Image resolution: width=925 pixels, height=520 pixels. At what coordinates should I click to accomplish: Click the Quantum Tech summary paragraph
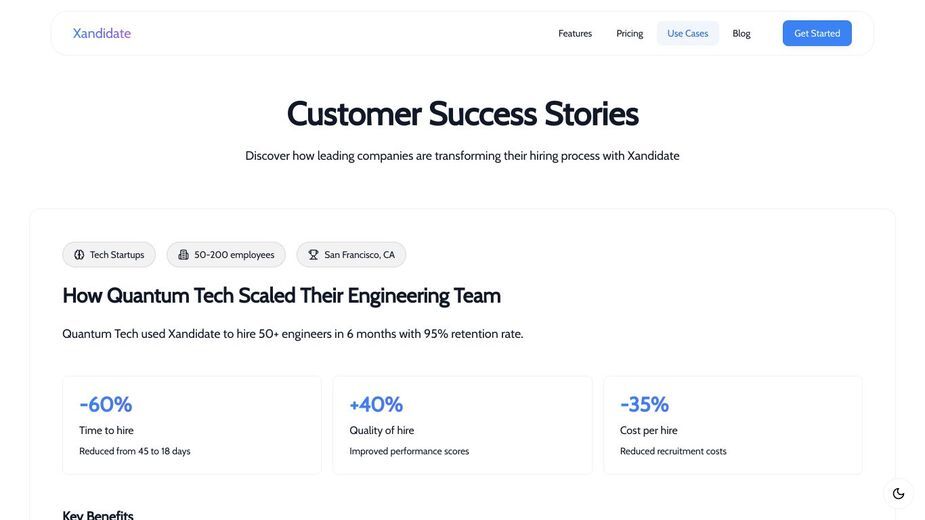tap(293, 333)
